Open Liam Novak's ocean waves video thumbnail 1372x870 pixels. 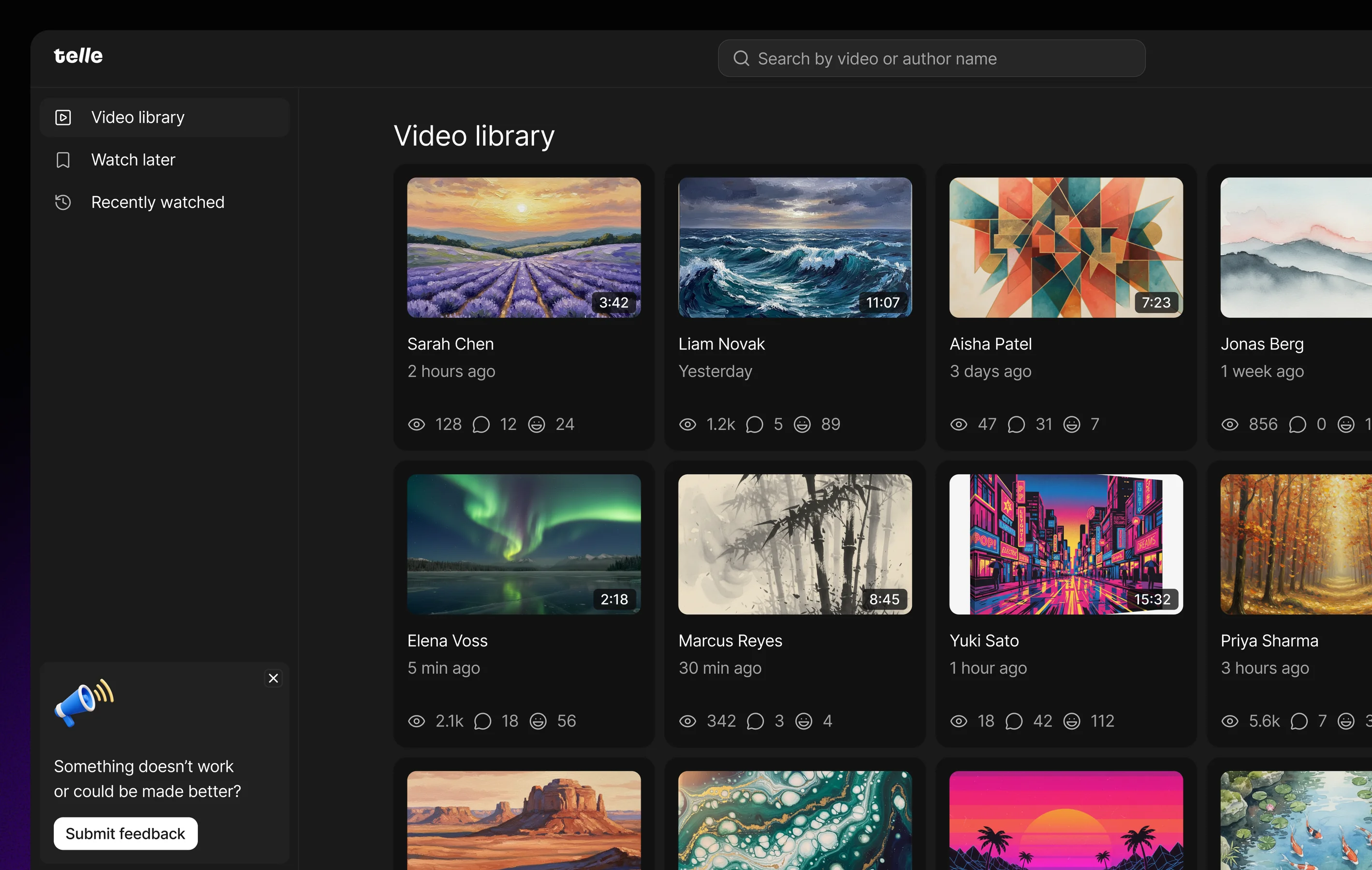(x=795, y=247)
